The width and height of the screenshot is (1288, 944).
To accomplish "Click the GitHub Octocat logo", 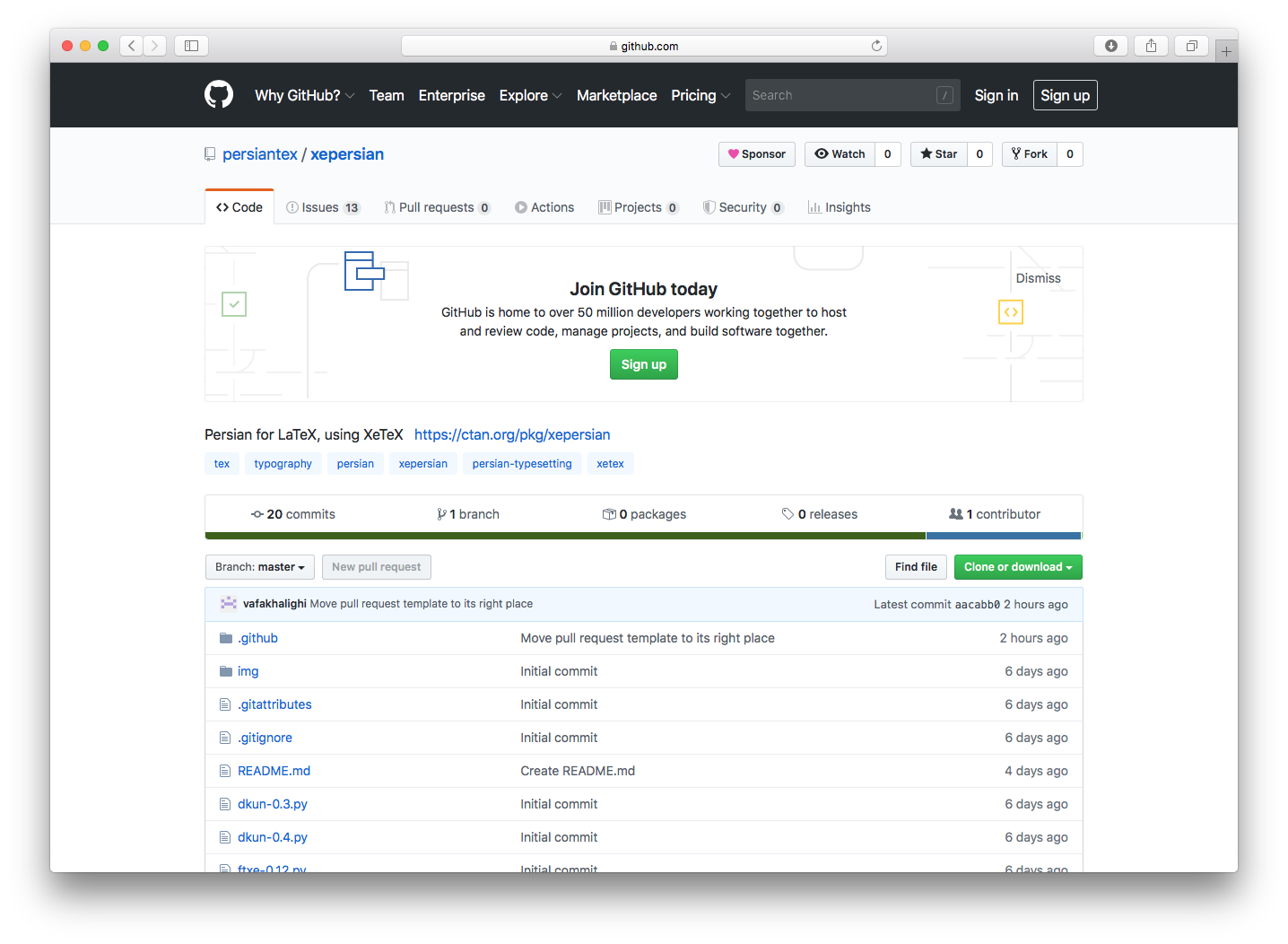I will (219, 95).
